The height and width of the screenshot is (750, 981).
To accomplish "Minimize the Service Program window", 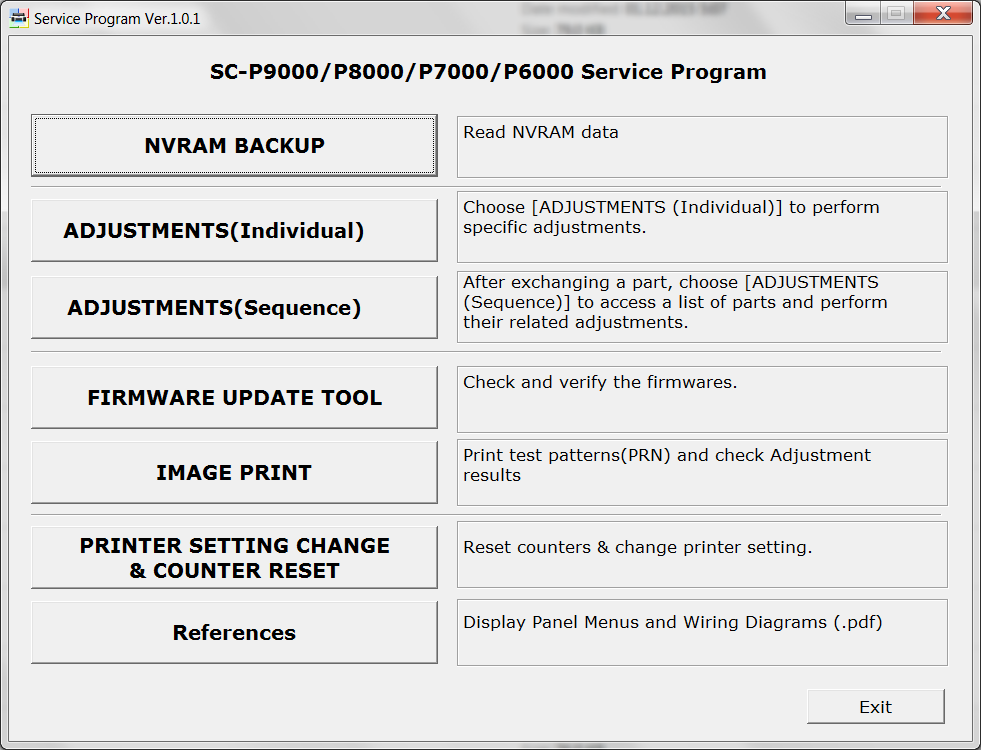I will click(x=863, y=14).
